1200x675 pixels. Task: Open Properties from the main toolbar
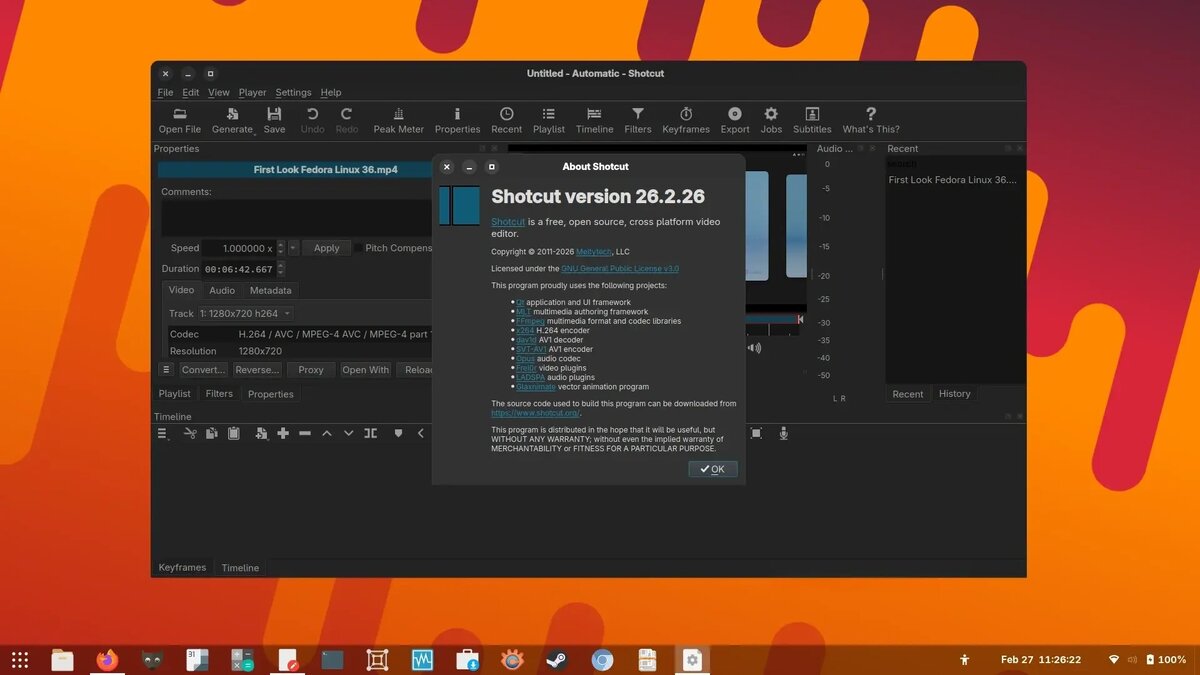coord(457,114)
